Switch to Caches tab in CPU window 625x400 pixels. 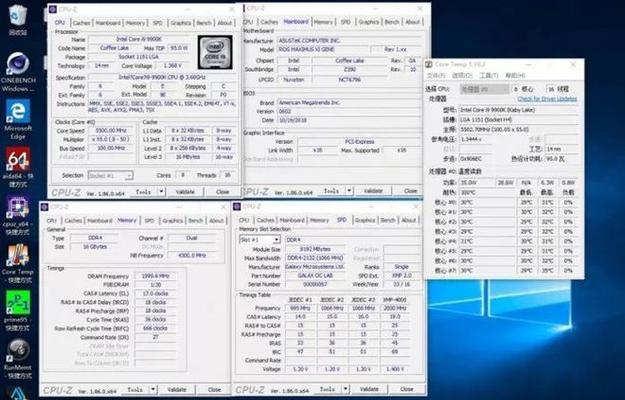click(81, 23)
